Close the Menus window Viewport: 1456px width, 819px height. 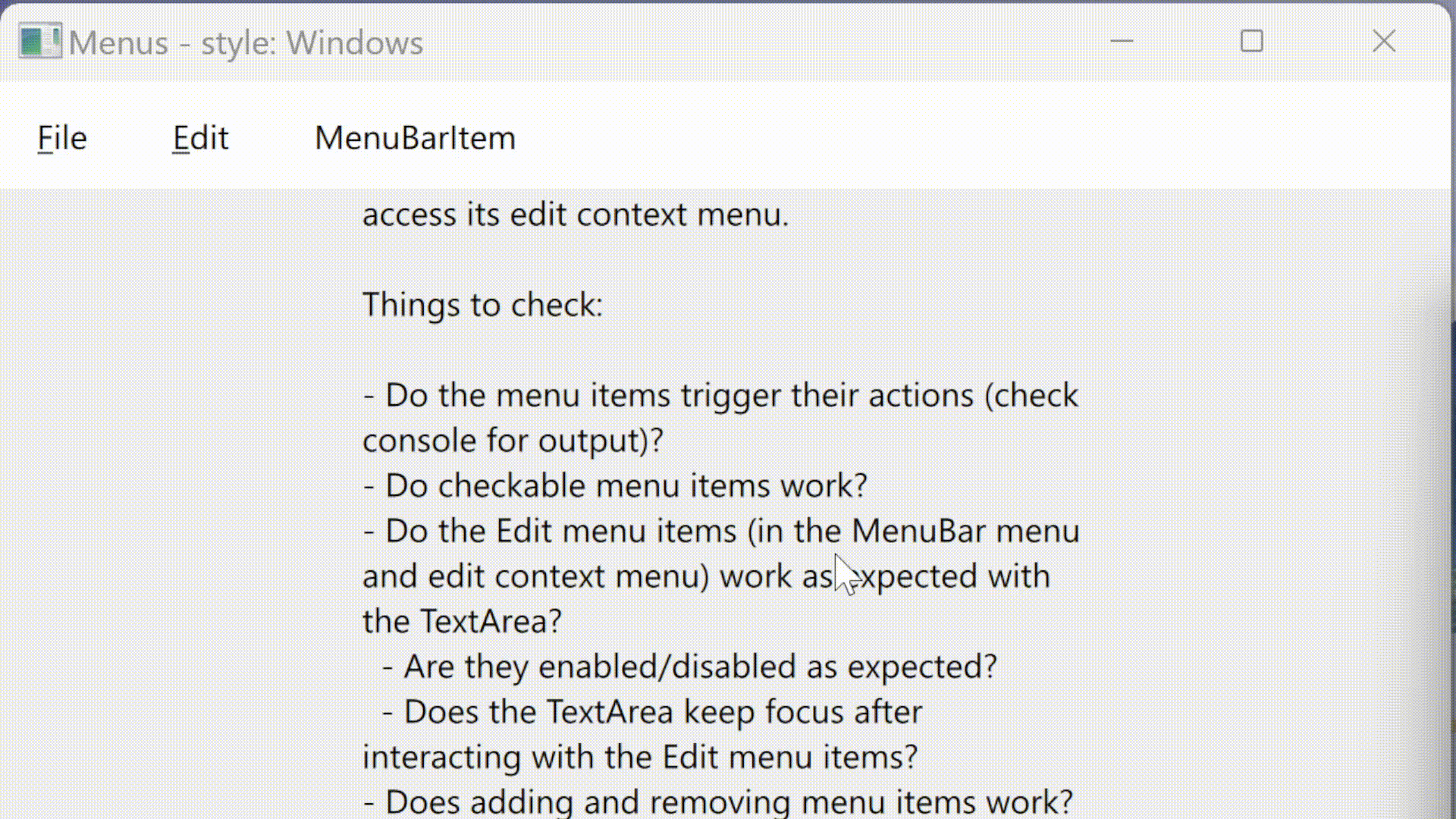pyautogui.click(x=1384, y=41)
